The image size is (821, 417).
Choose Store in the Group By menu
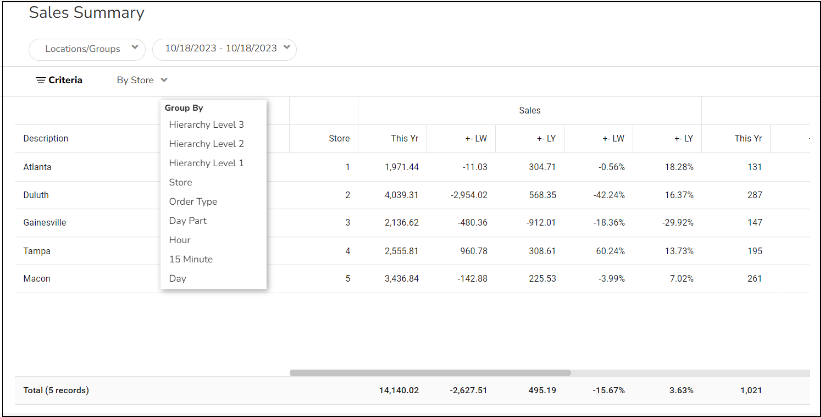(x=180, y=182)
